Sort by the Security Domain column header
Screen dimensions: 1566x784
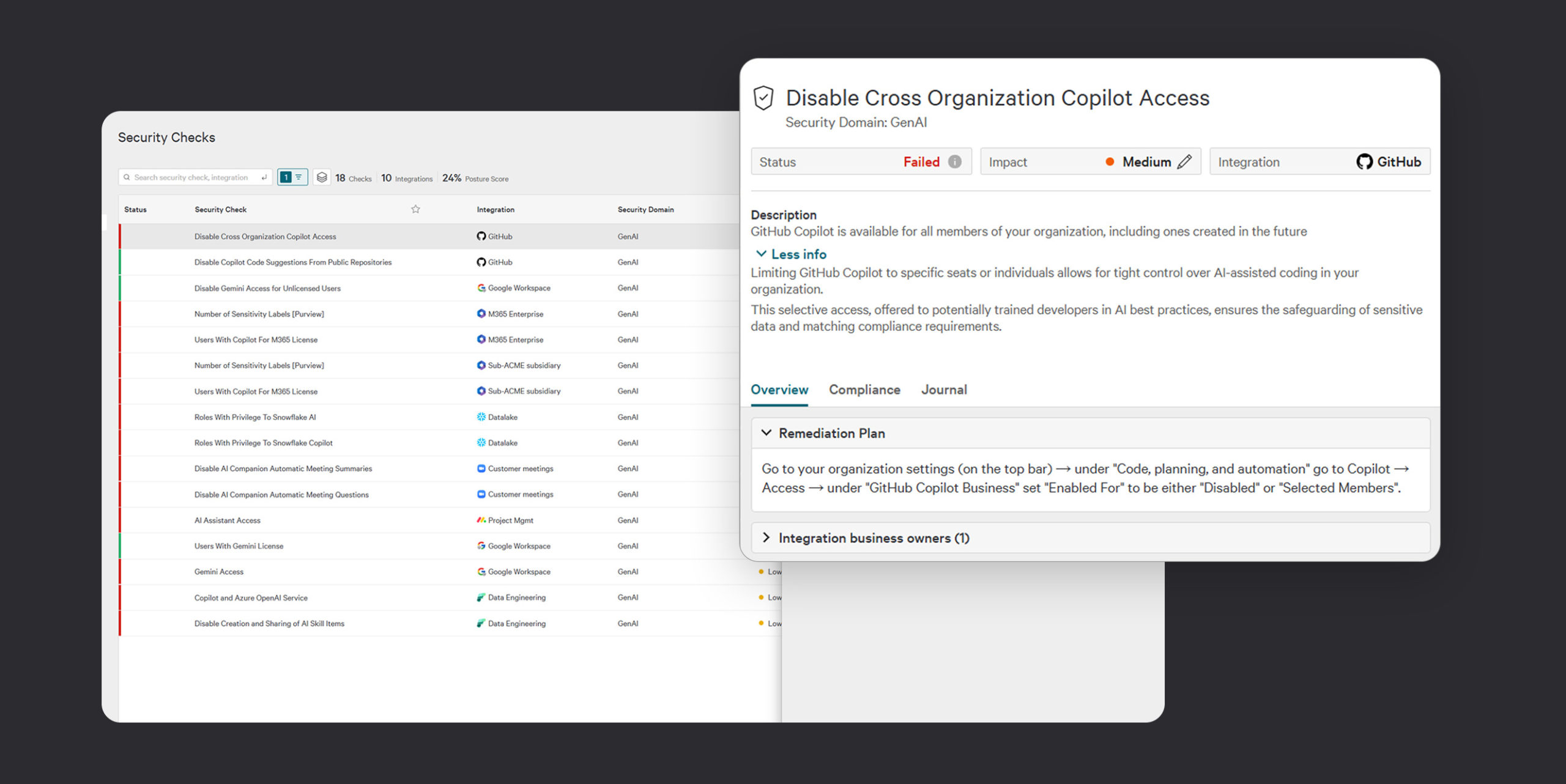[645, 209]
